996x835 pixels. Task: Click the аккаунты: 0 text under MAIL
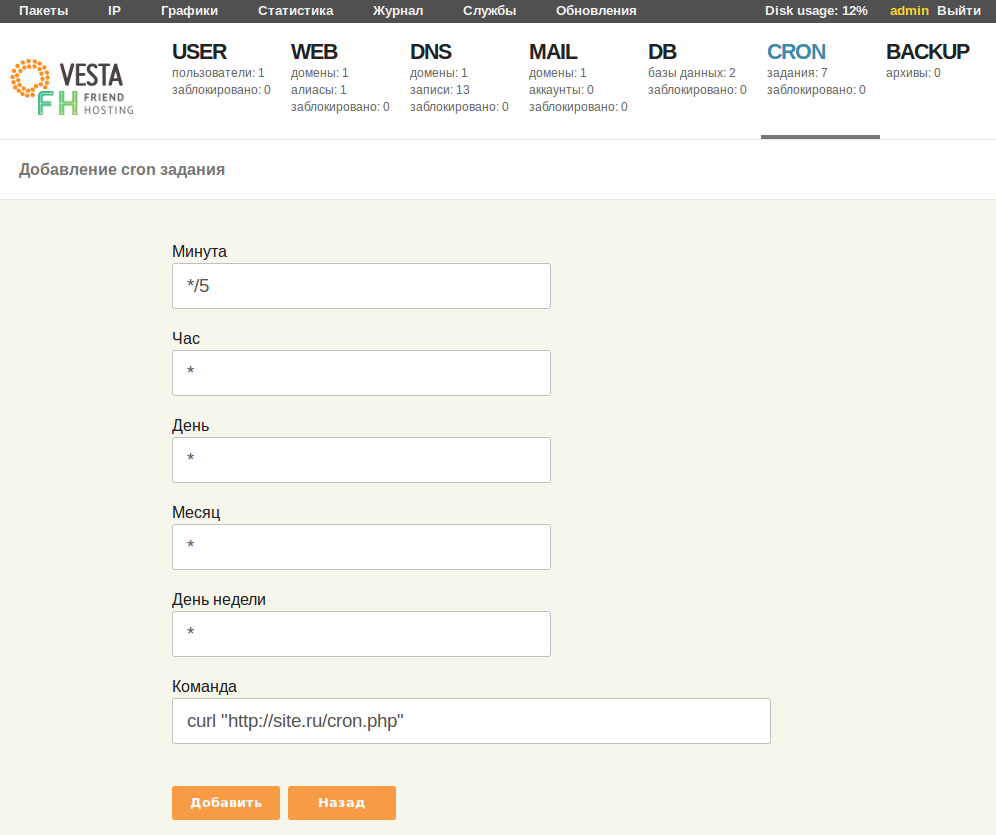coord(561,90)
